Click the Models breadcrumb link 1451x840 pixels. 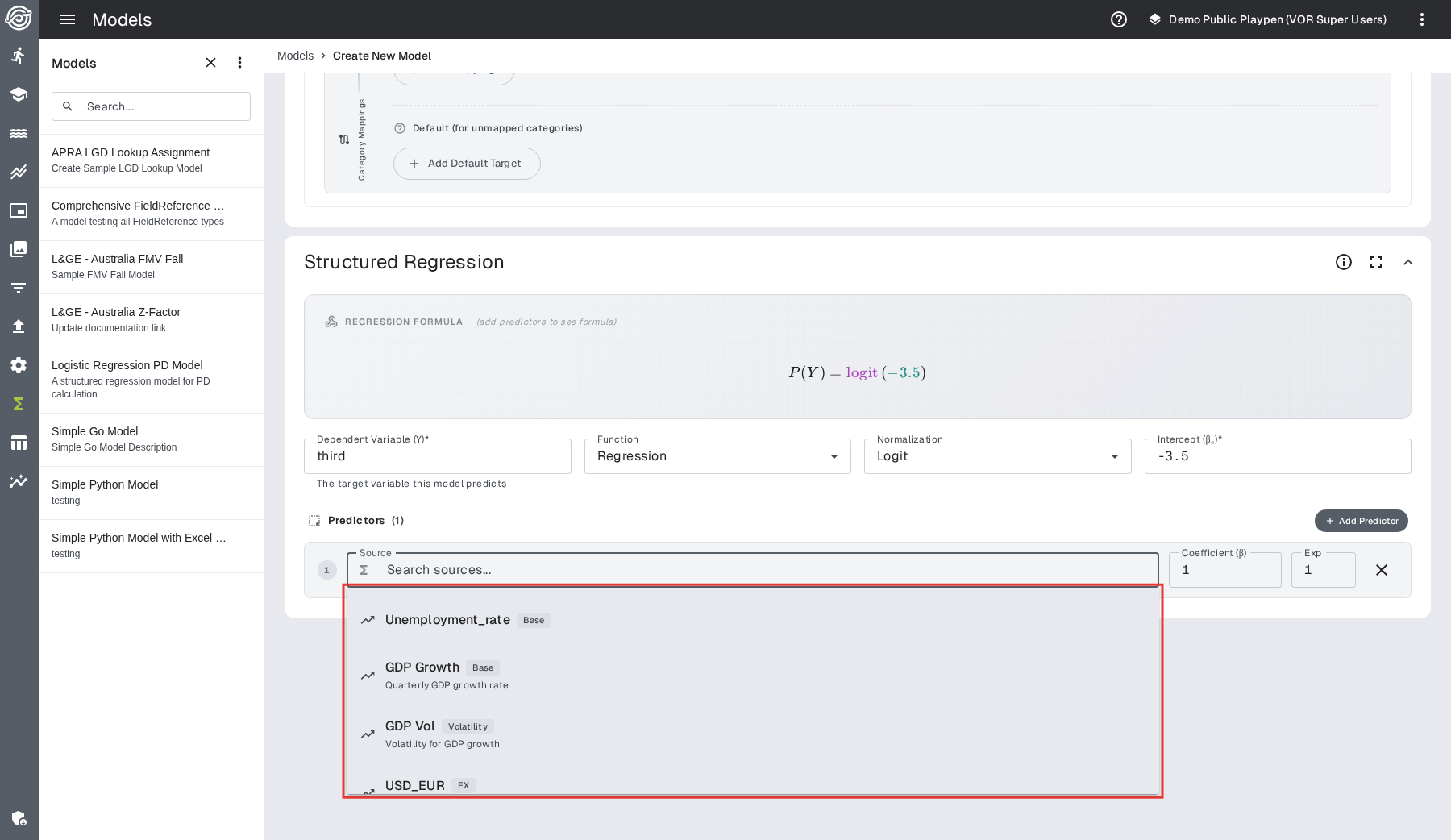click(295, 56)
